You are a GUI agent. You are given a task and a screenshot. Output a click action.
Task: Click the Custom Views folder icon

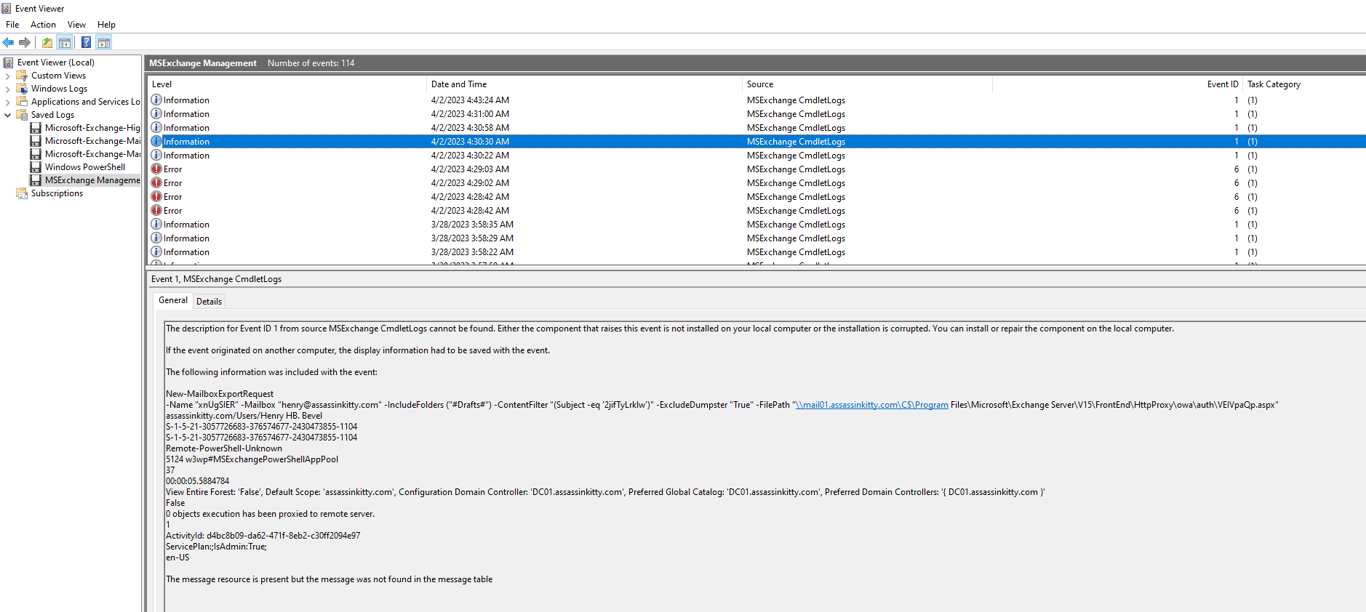click(22, 75)
